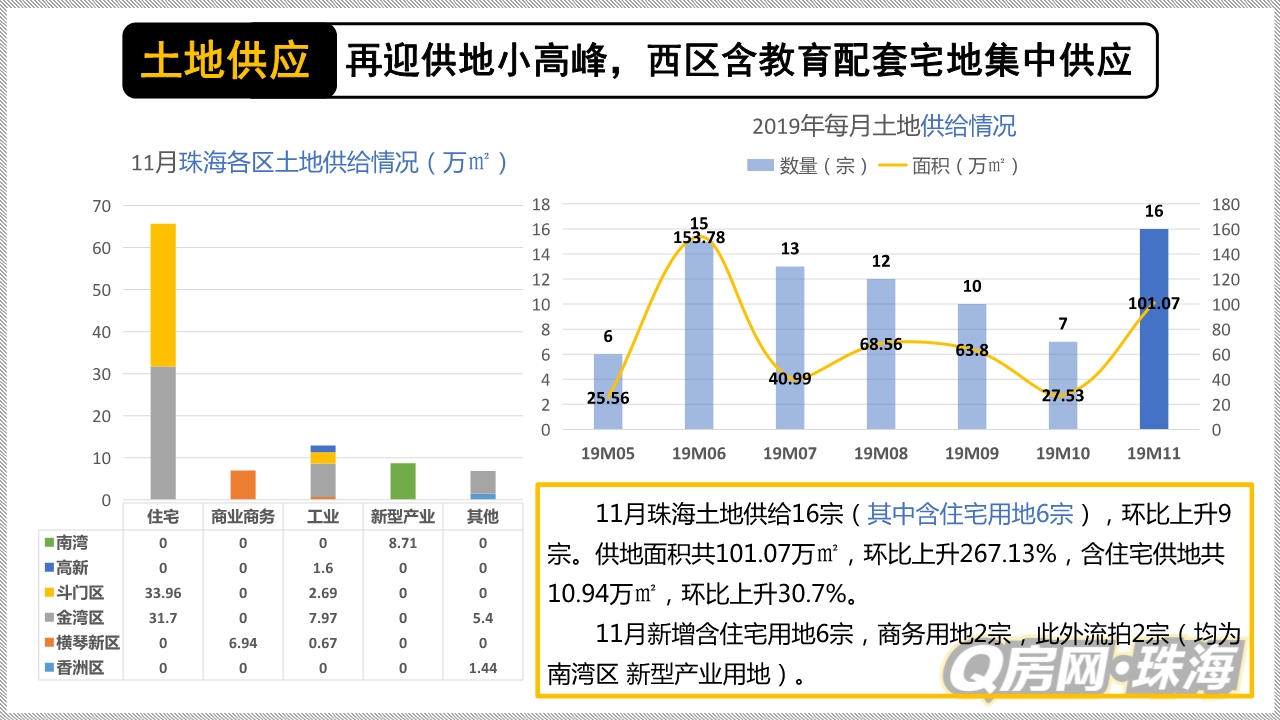
Task: Click the 8.71 value for 南湾
Action: 403,542
